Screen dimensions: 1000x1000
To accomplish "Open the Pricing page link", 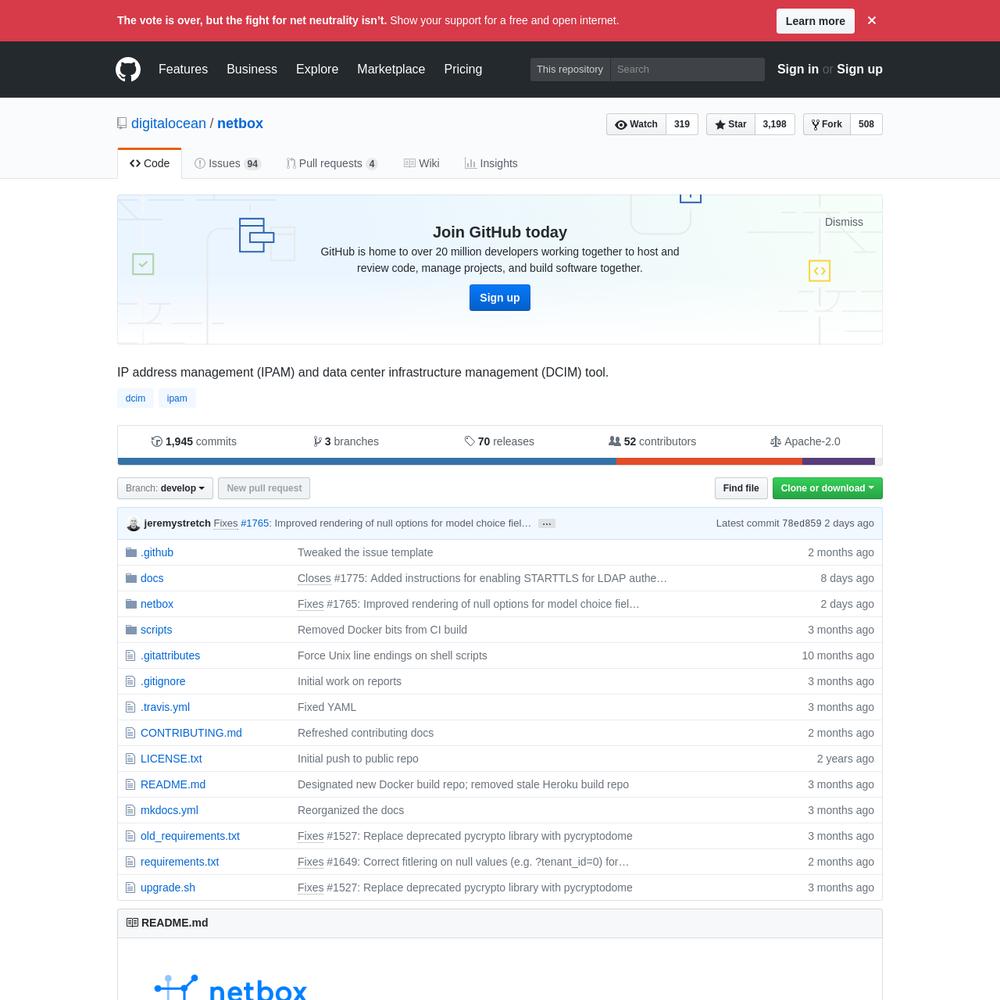I will (x=463, y=69).
